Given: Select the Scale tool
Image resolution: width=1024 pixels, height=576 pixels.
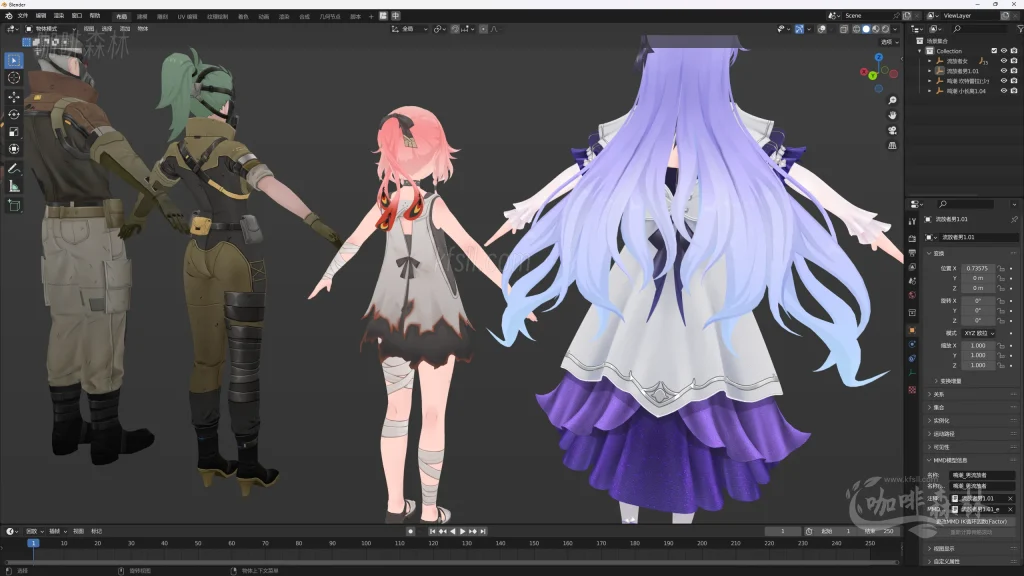Looking at the screenshot, I should pos(14,132).
